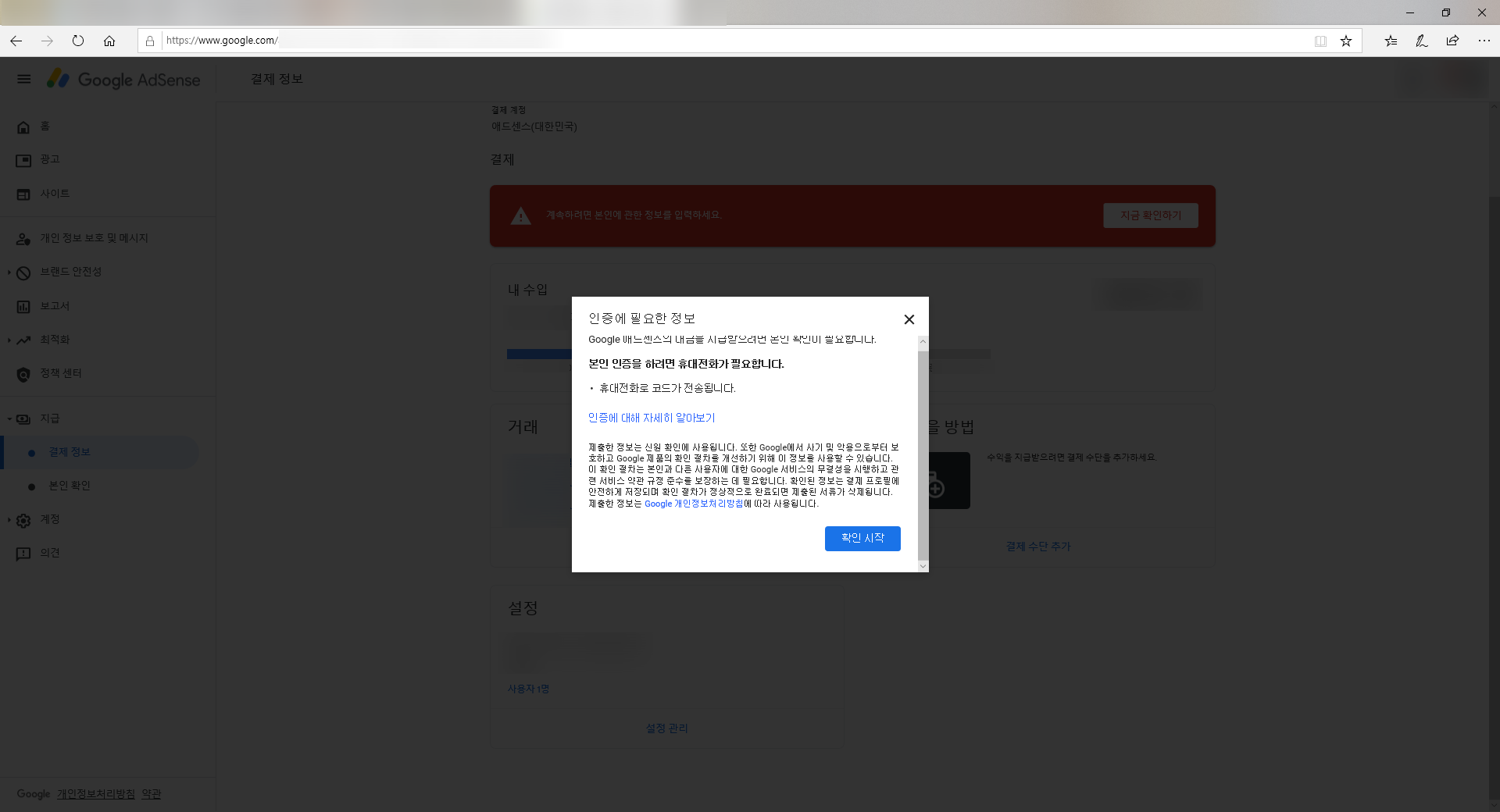1500x812 pixels.
Task: Click the Google text in the sidebar footer
Action: [x=34, y=794]
